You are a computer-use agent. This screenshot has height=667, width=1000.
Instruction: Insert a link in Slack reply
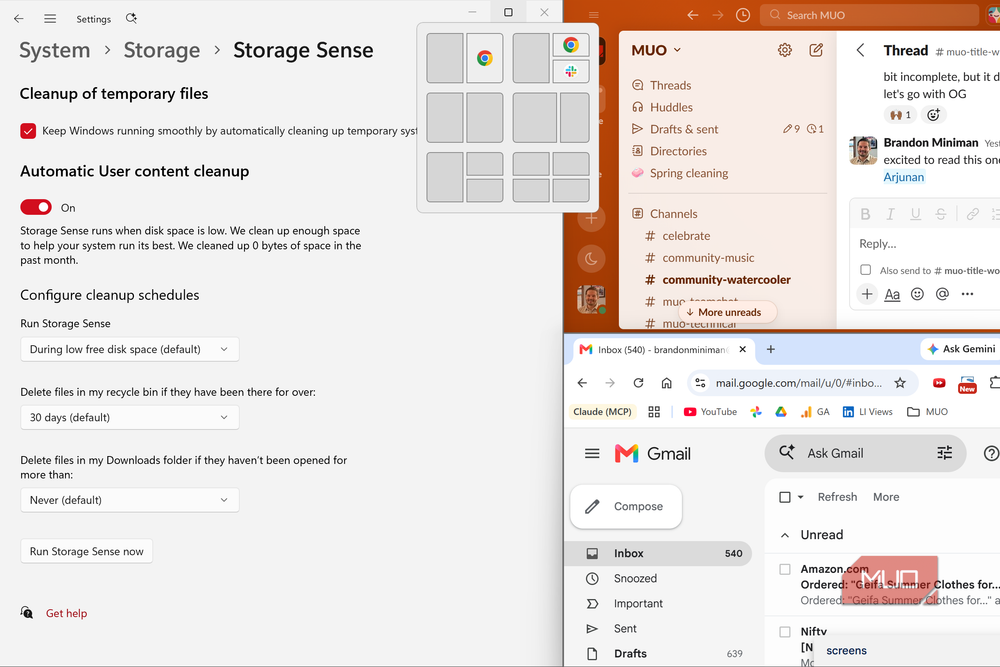click(972, 214)
